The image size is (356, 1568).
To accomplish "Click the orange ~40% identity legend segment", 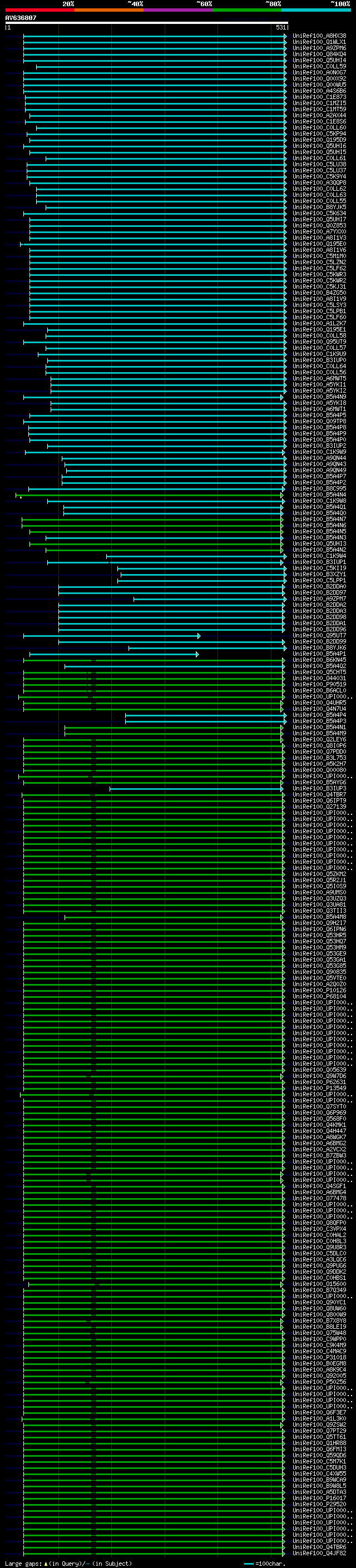I will [109, 10].
